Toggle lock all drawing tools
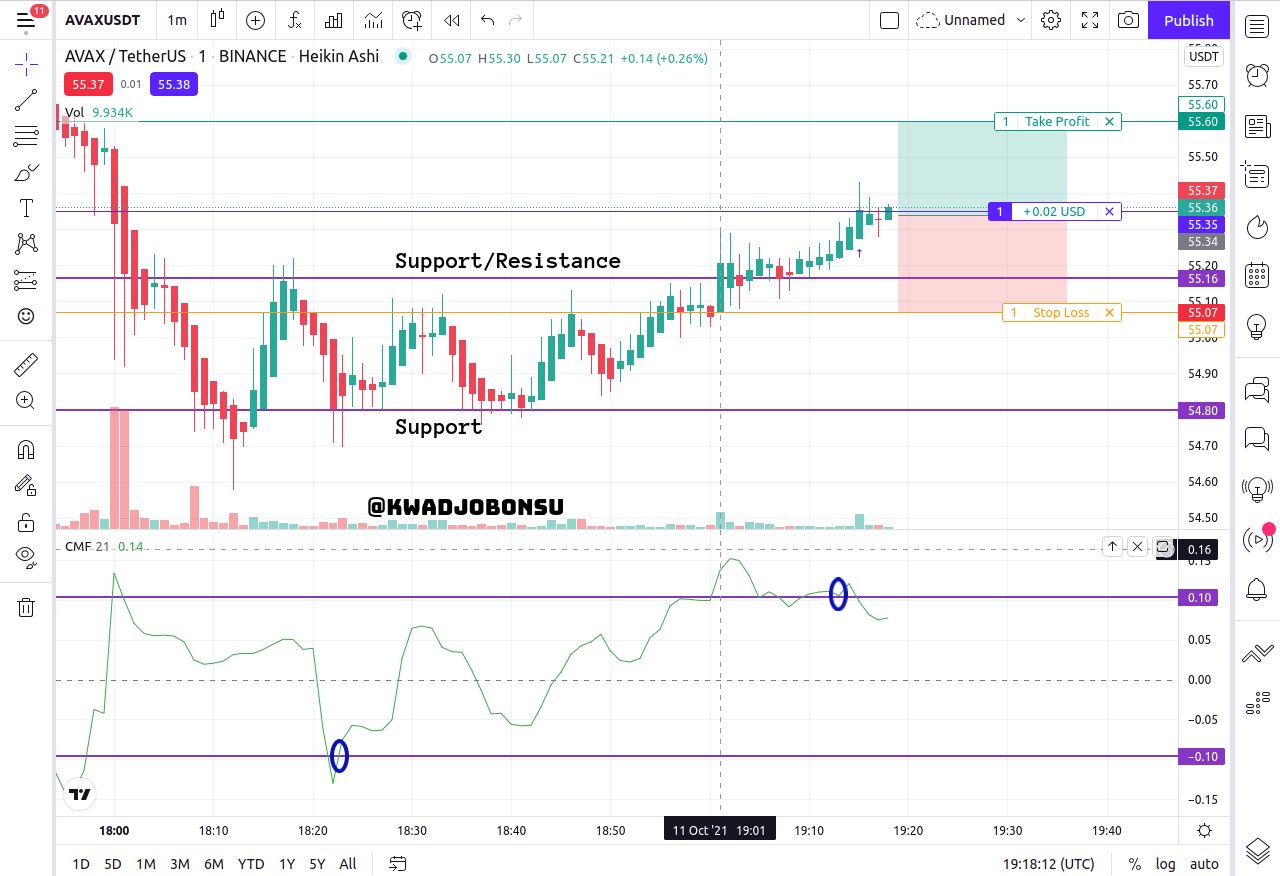1280x876 pixels. [x=26, y=522]
